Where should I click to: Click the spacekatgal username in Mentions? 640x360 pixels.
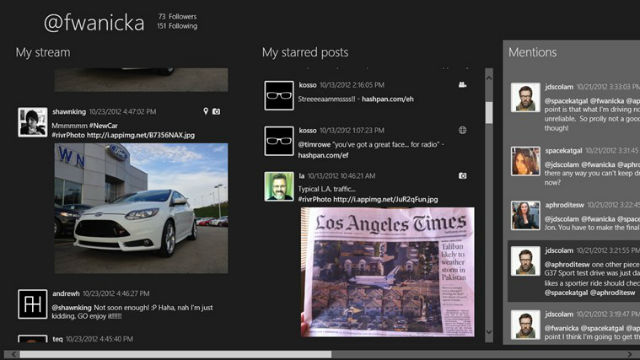pos(564,151)
